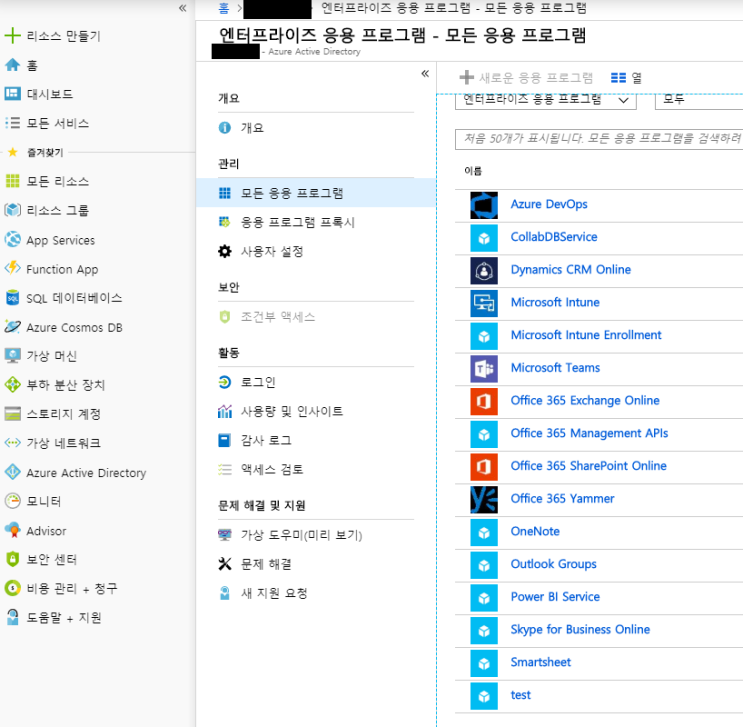Open the Power BI Service link
743x727 pixels.
555,596
